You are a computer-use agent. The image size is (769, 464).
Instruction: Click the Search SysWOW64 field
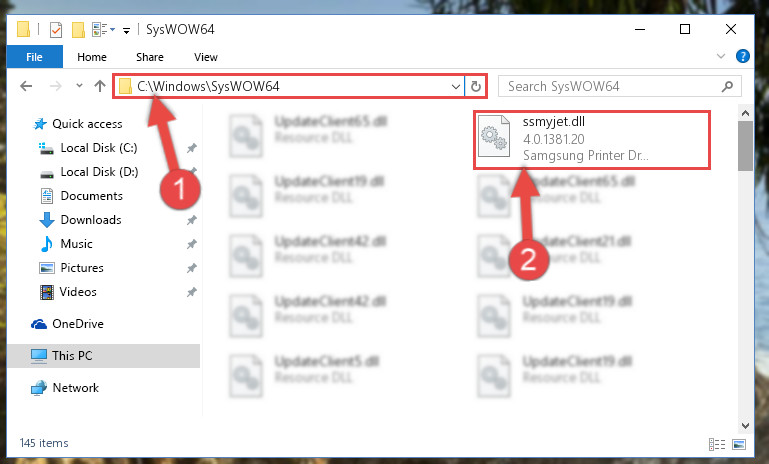coord(611,87)
